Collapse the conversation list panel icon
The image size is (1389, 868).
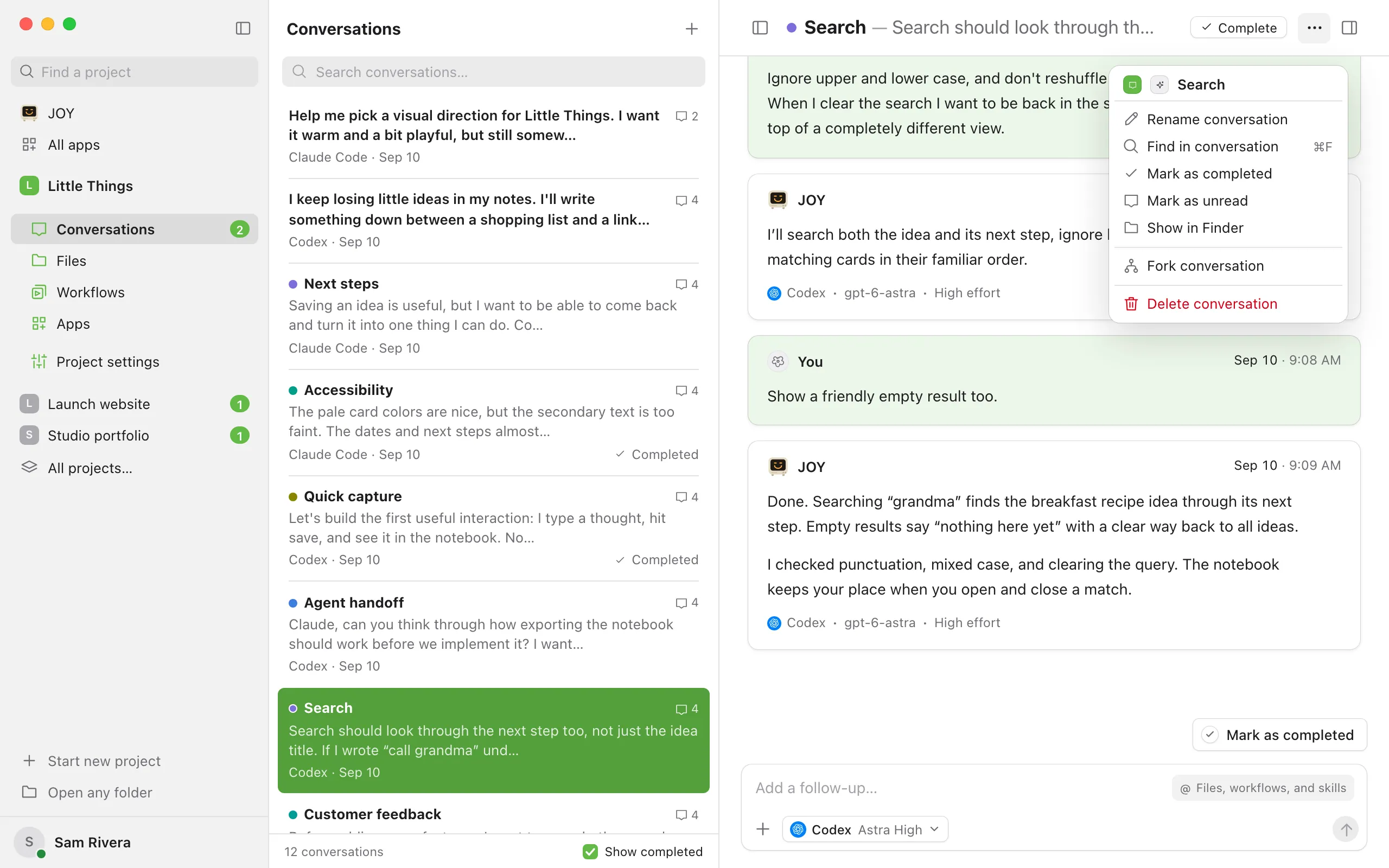(760, 28)
